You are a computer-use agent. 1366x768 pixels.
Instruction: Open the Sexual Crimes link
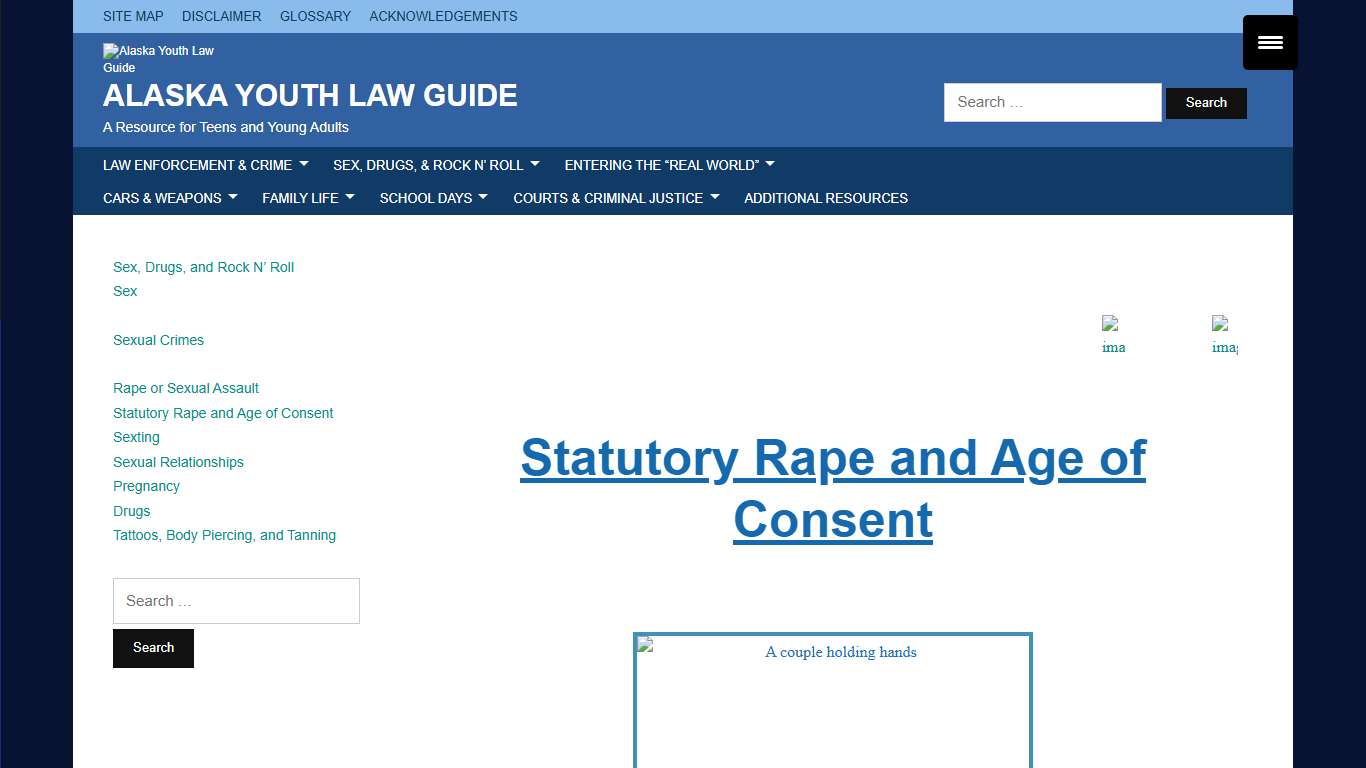click(158, 340)
